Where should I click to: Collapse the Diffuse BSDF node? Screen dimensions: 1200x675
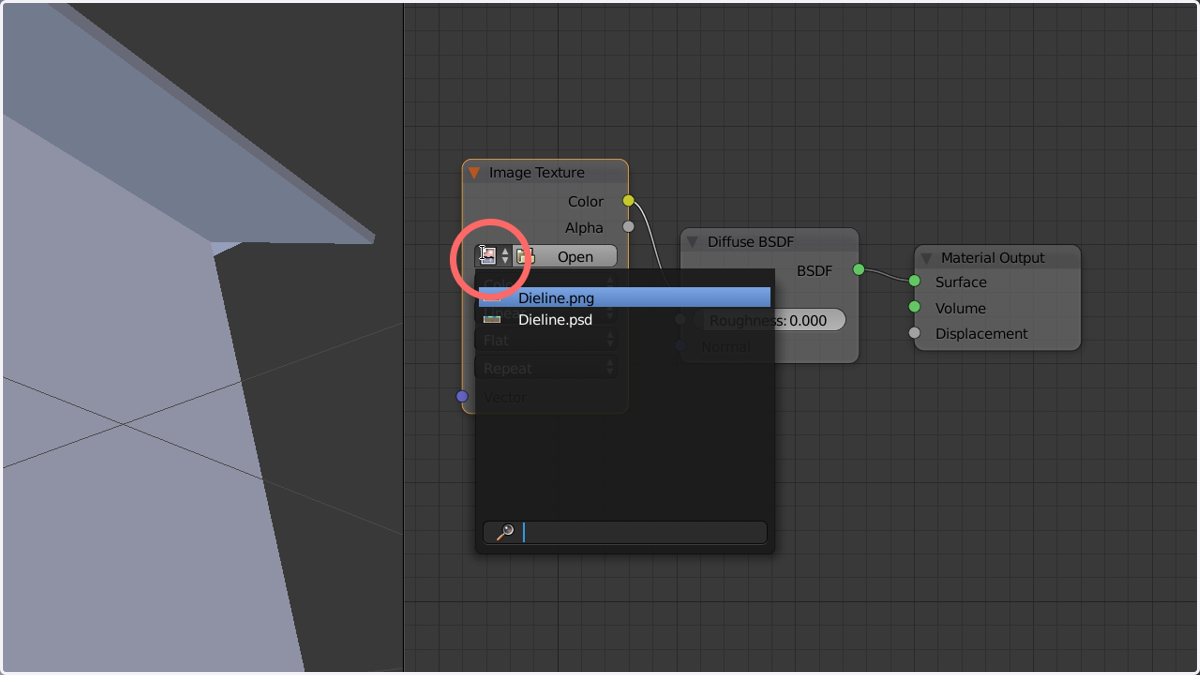692,242
